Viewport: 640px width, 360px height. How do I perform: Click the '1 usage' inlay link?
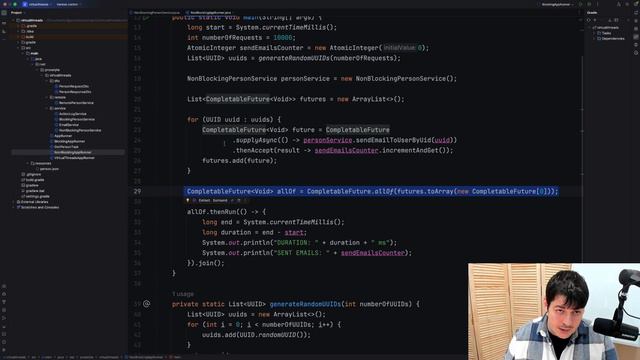click(182, 294)
